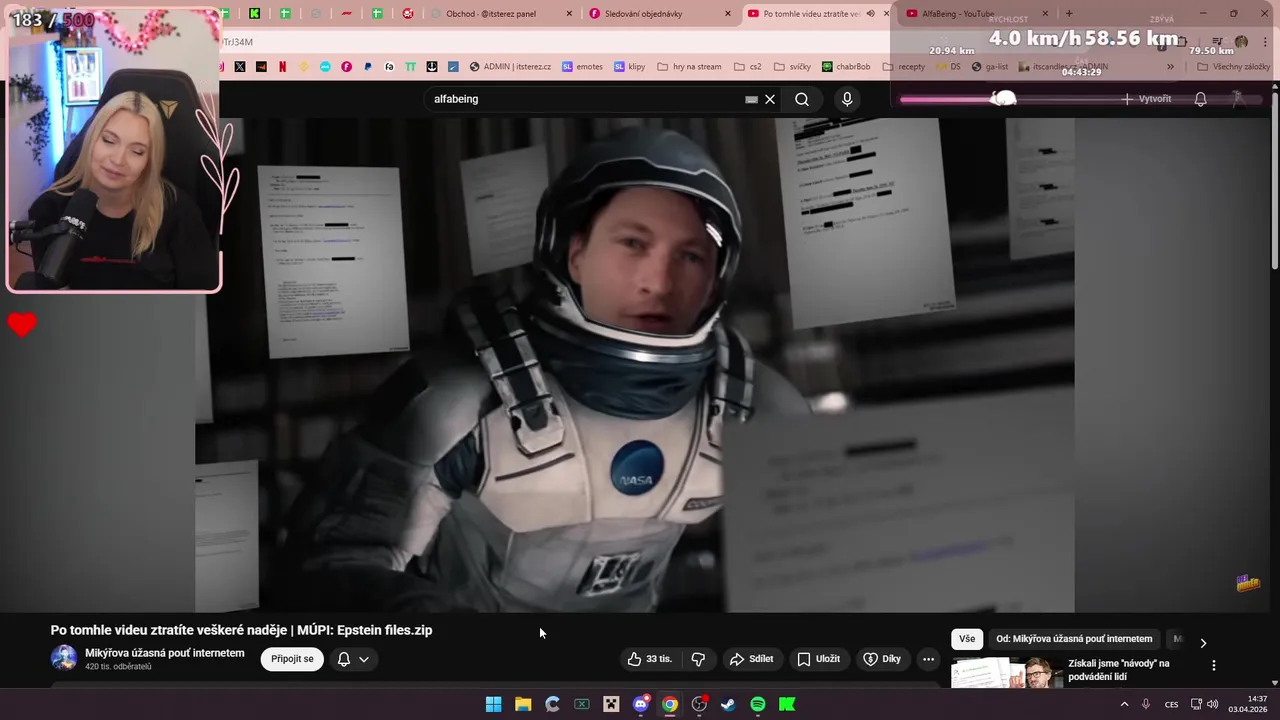
Task: Open on-screen keyboard icon in search box
Action: click(751, 99)
